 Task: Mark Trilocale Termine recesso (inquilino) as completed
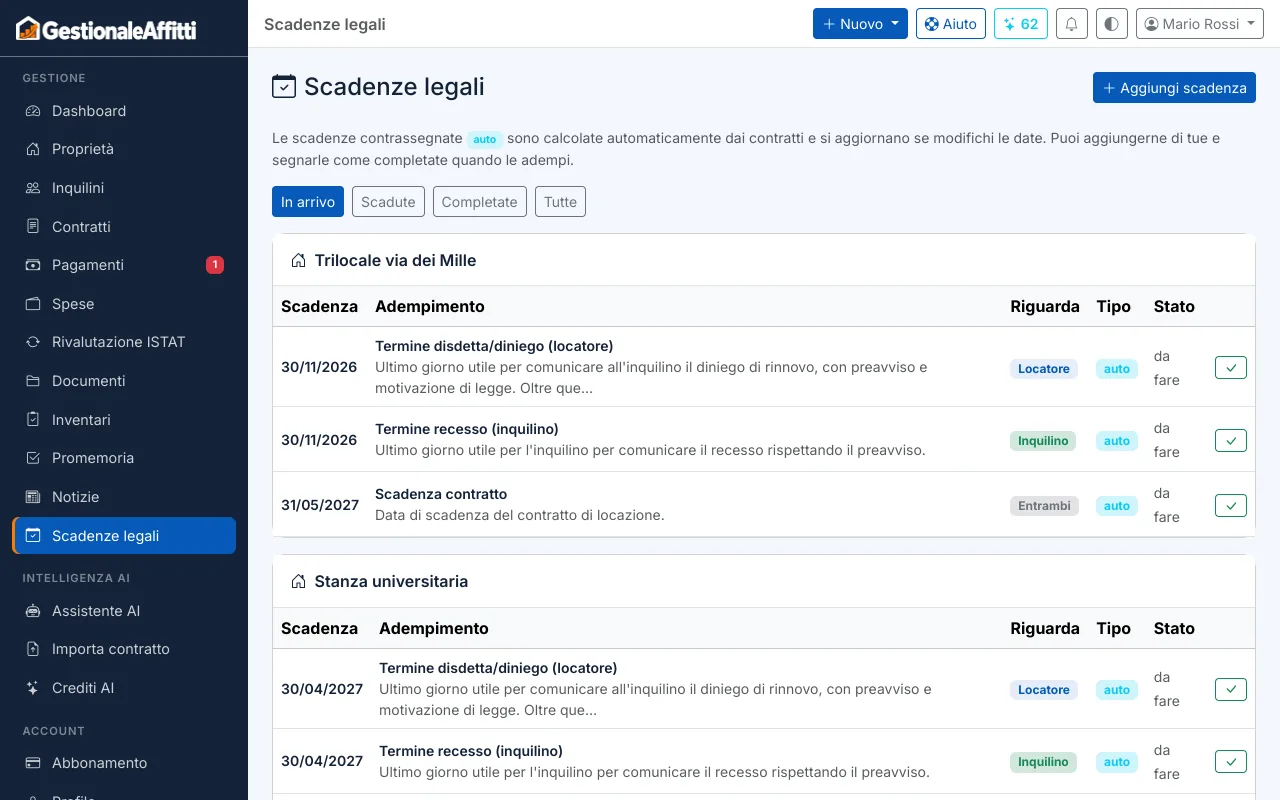(x=1231, y=440)
